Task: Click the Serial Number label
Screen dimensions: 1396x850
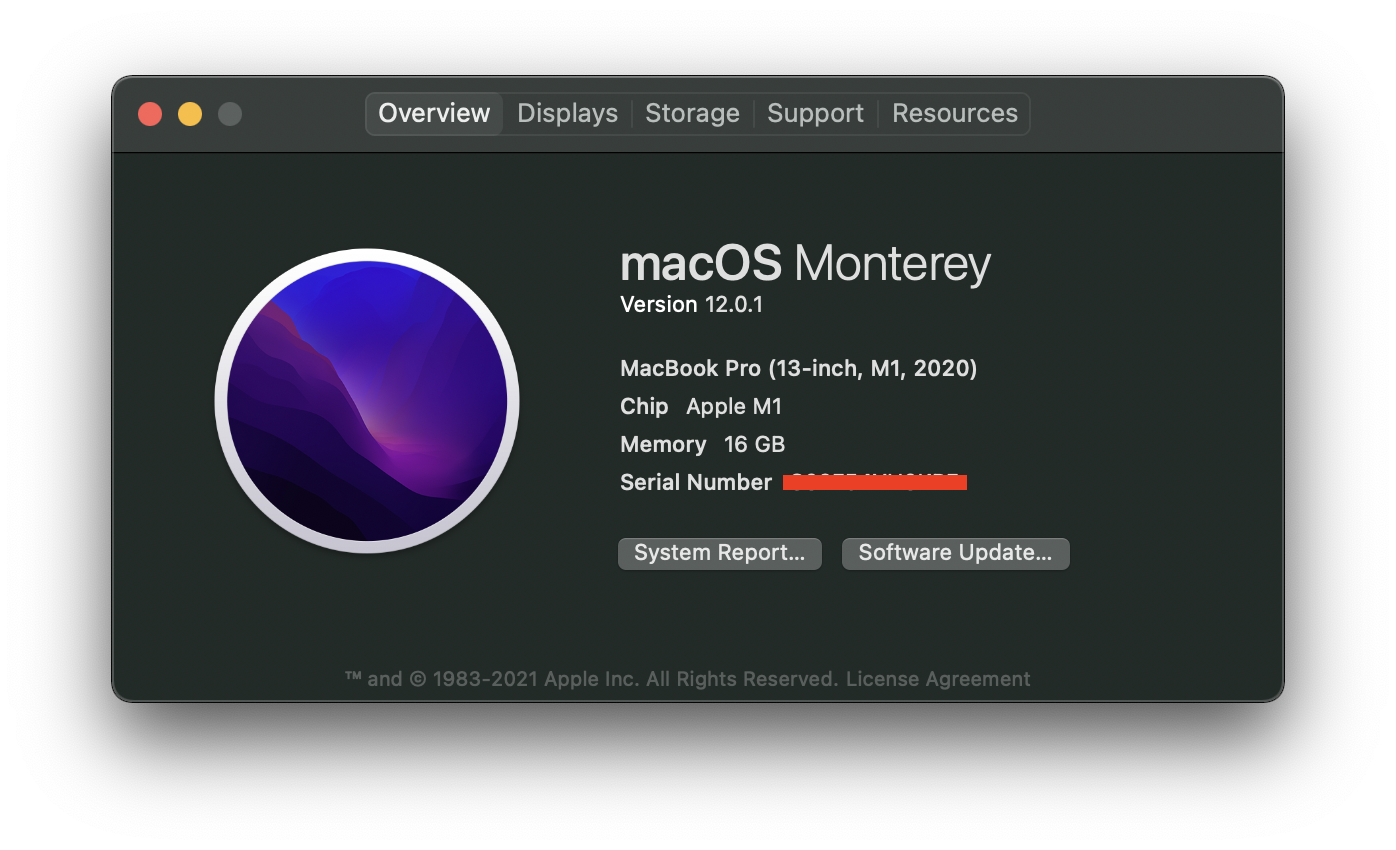Action: click(x=695, y=483)
